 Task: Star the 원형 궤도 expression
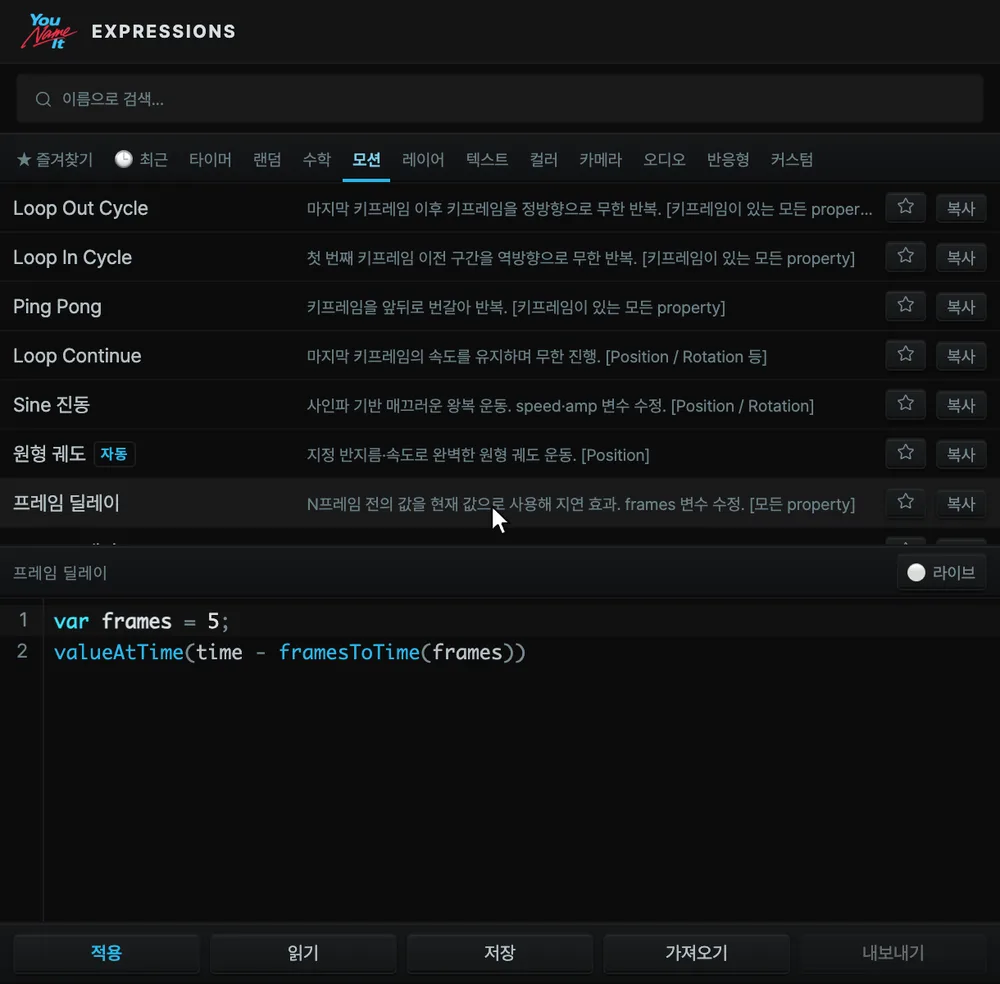coord(905,453)
